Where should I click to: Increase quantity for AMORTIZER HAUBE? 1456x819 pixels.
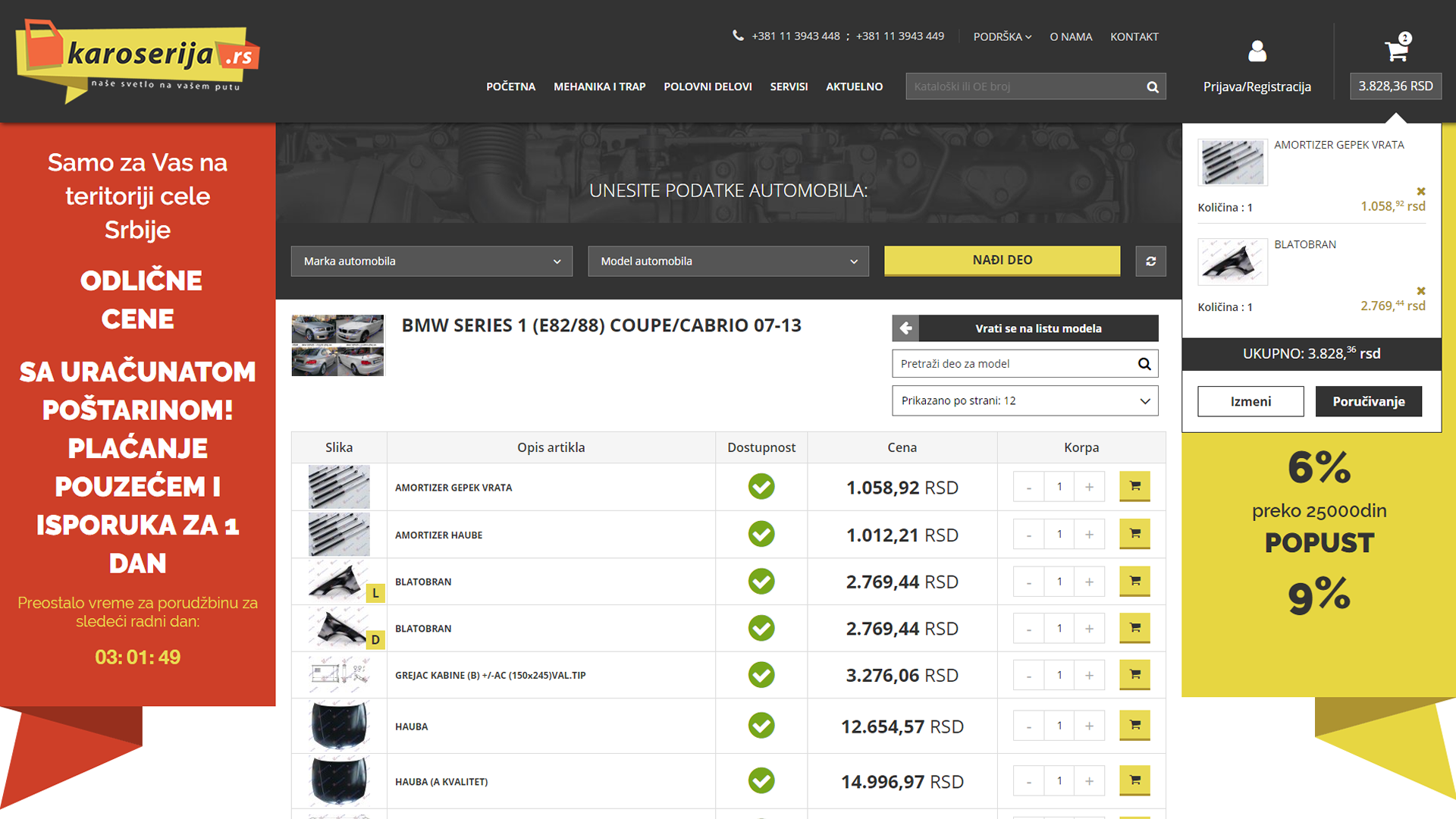(x=1089, y=534)
